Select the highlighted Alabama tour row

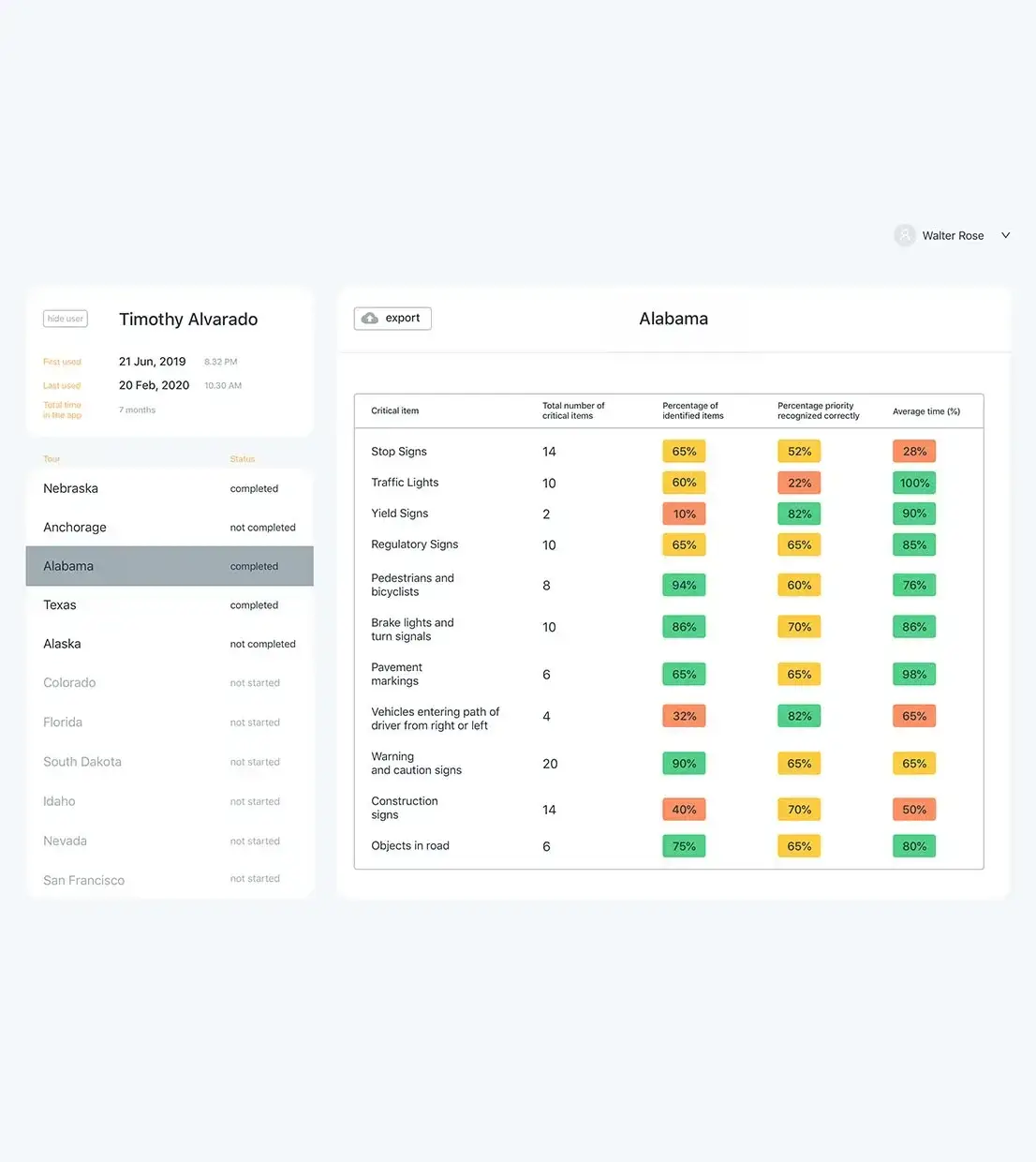point(170,566)
